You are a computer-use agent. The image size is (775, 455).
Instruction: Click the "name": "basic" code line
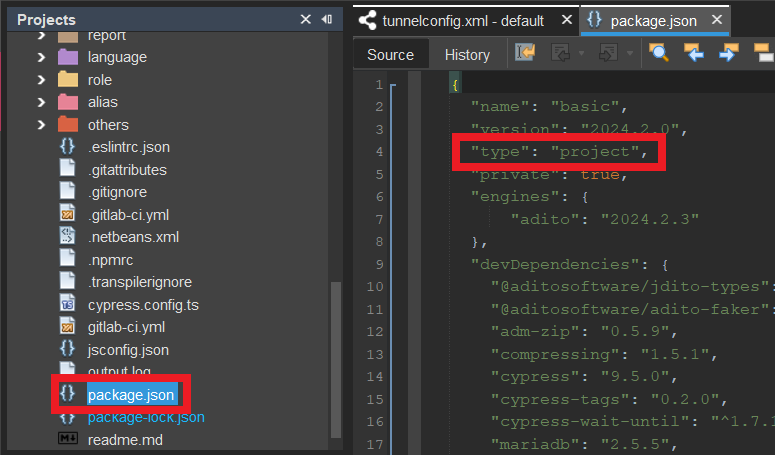tap(549, 107)
